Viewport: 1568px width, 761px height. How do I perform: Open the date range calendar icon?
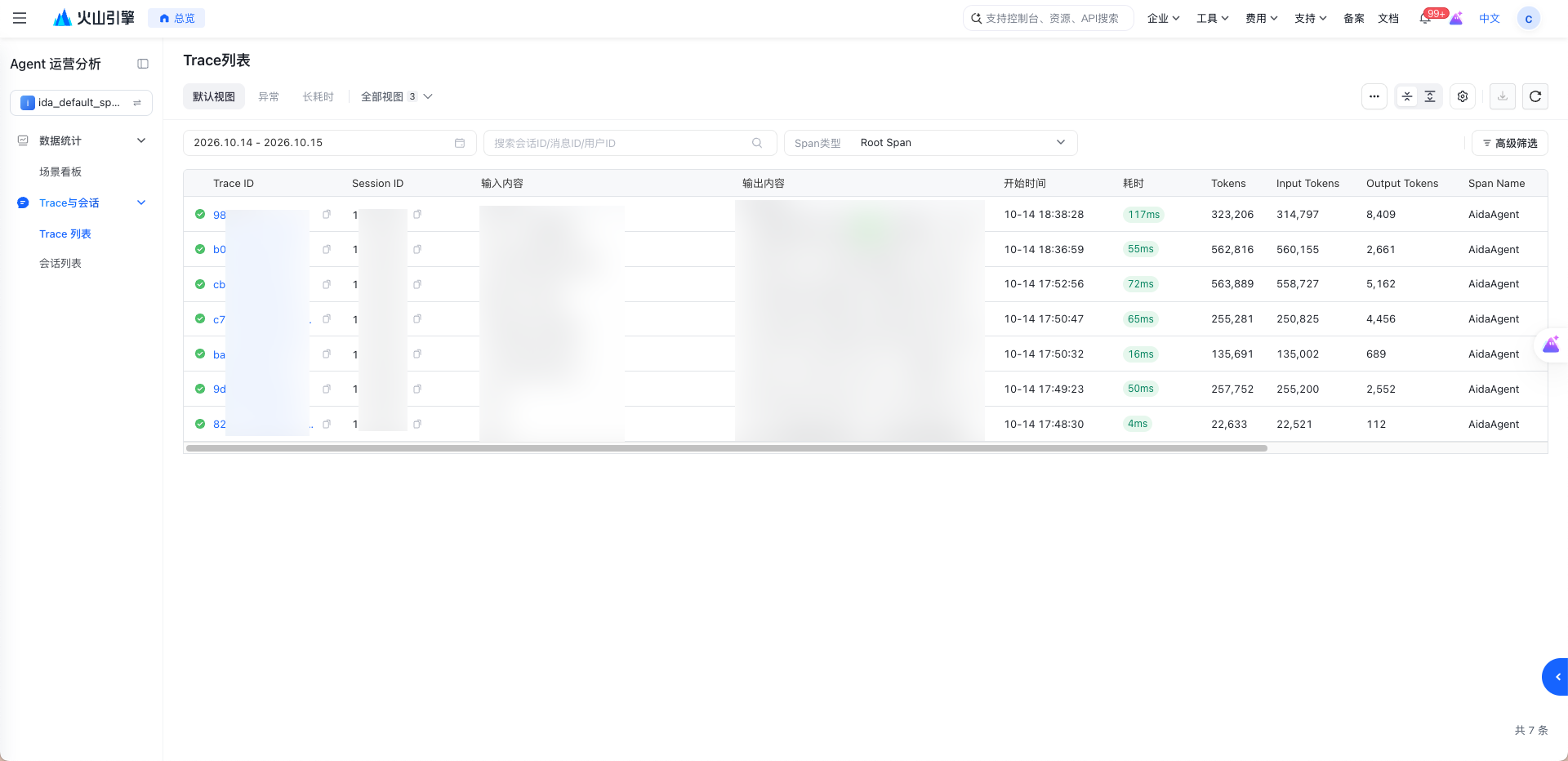point(460,143)
